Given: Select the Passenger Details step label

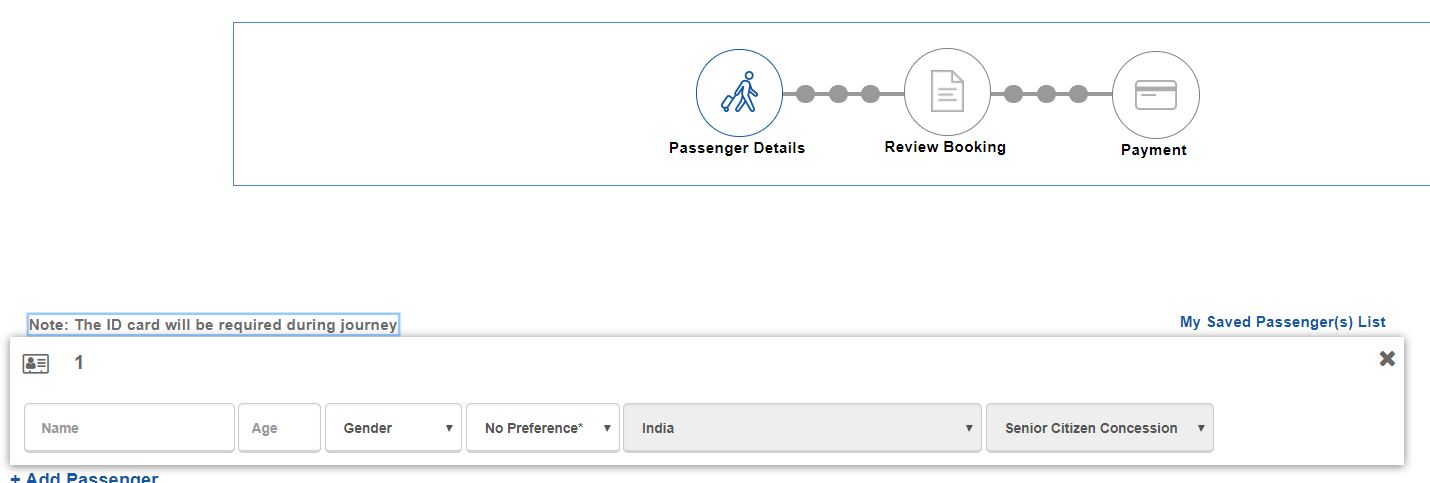Looking at the screenshot, I should (x=737, y=148).
